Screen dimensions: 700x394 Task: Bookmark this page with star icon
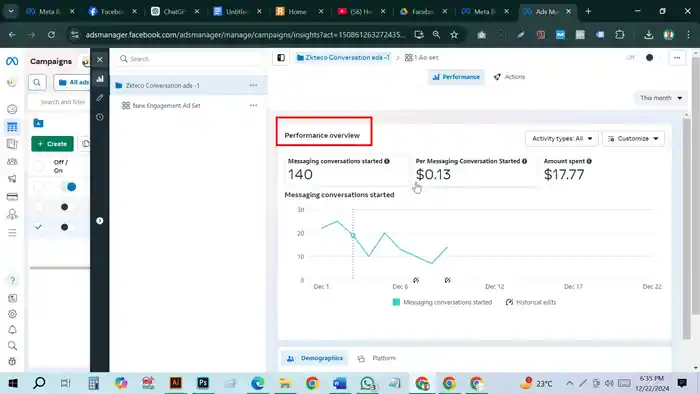[x=454, y=34]
